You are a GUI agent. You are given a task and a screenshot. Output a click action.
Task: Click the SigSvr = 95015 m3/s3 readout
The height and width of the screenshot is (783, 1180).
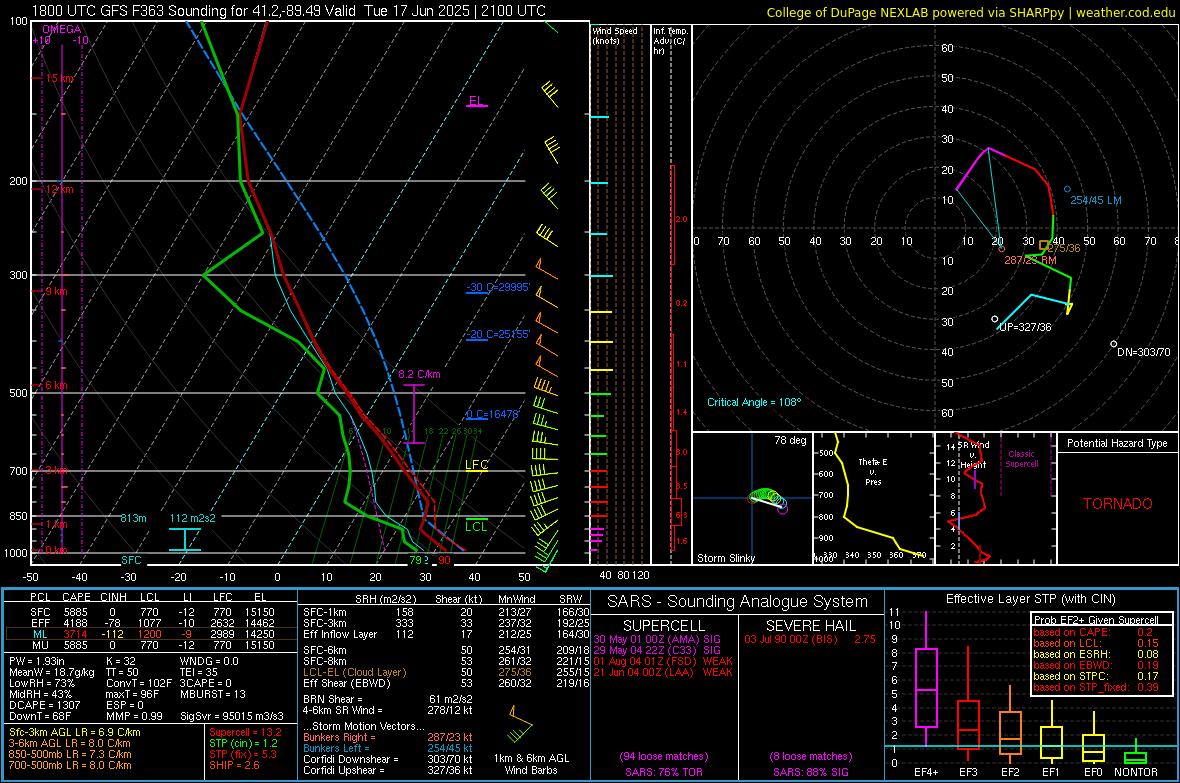click(x=232, y=716)
